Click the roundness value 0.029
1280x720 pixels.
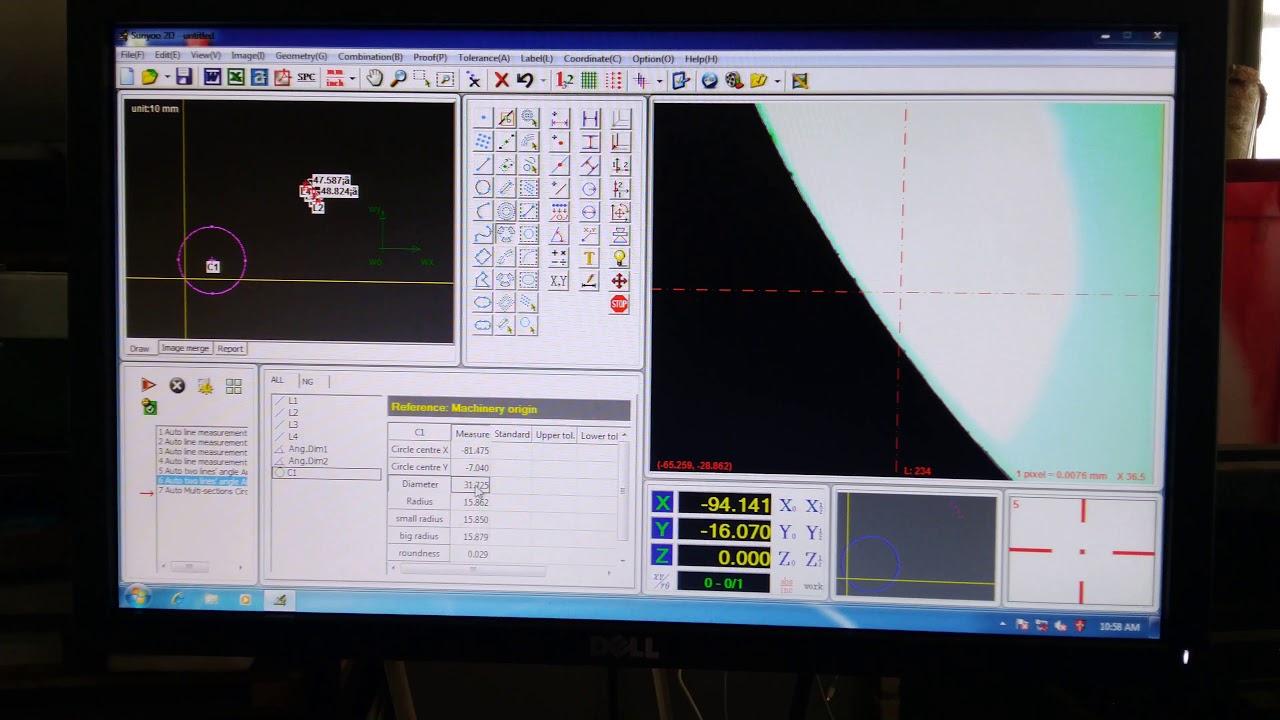point(477,554)
